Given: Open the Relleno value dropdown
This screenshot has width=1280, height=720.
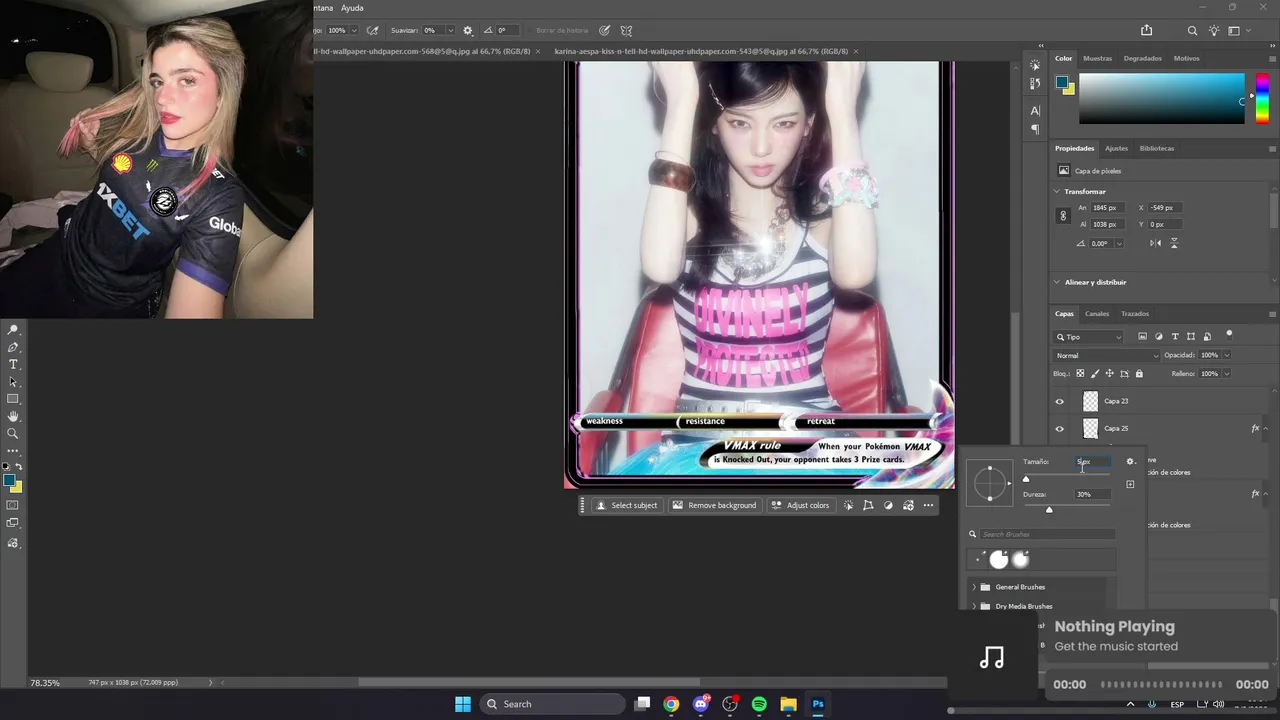Looking at the screenshot, I should [1227, 374].
